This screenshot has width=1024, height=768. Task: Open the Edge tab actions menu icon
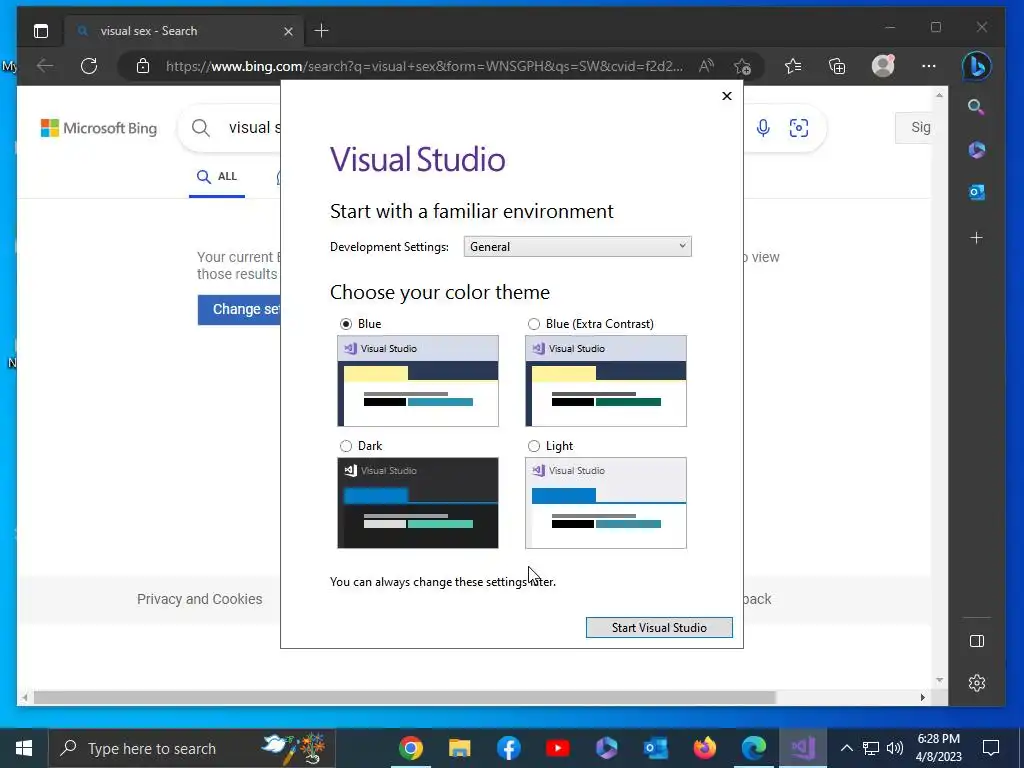click(x=41, y=31)
